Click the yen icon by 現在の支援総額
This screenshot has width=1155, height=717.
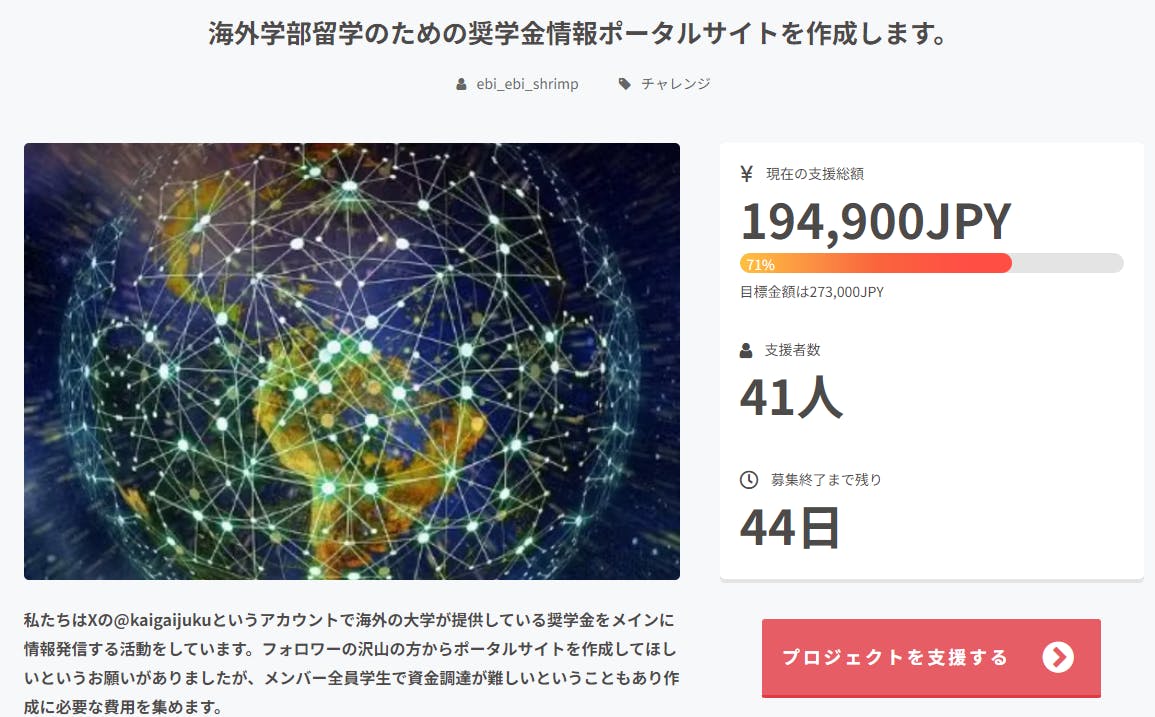[x=746, y=174]
